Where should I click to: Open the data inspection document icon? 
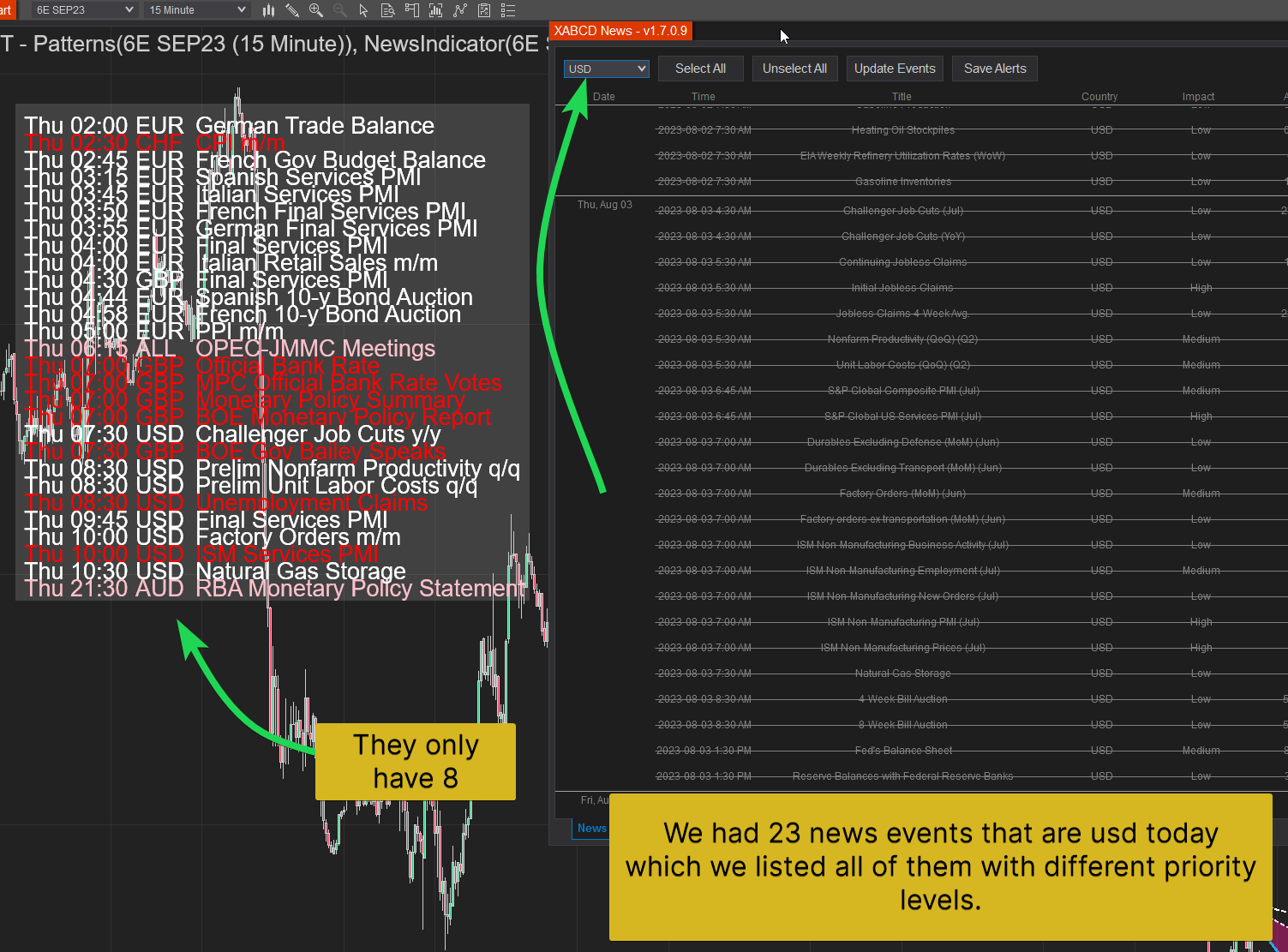pyautogui.click(x=388, y=10)
